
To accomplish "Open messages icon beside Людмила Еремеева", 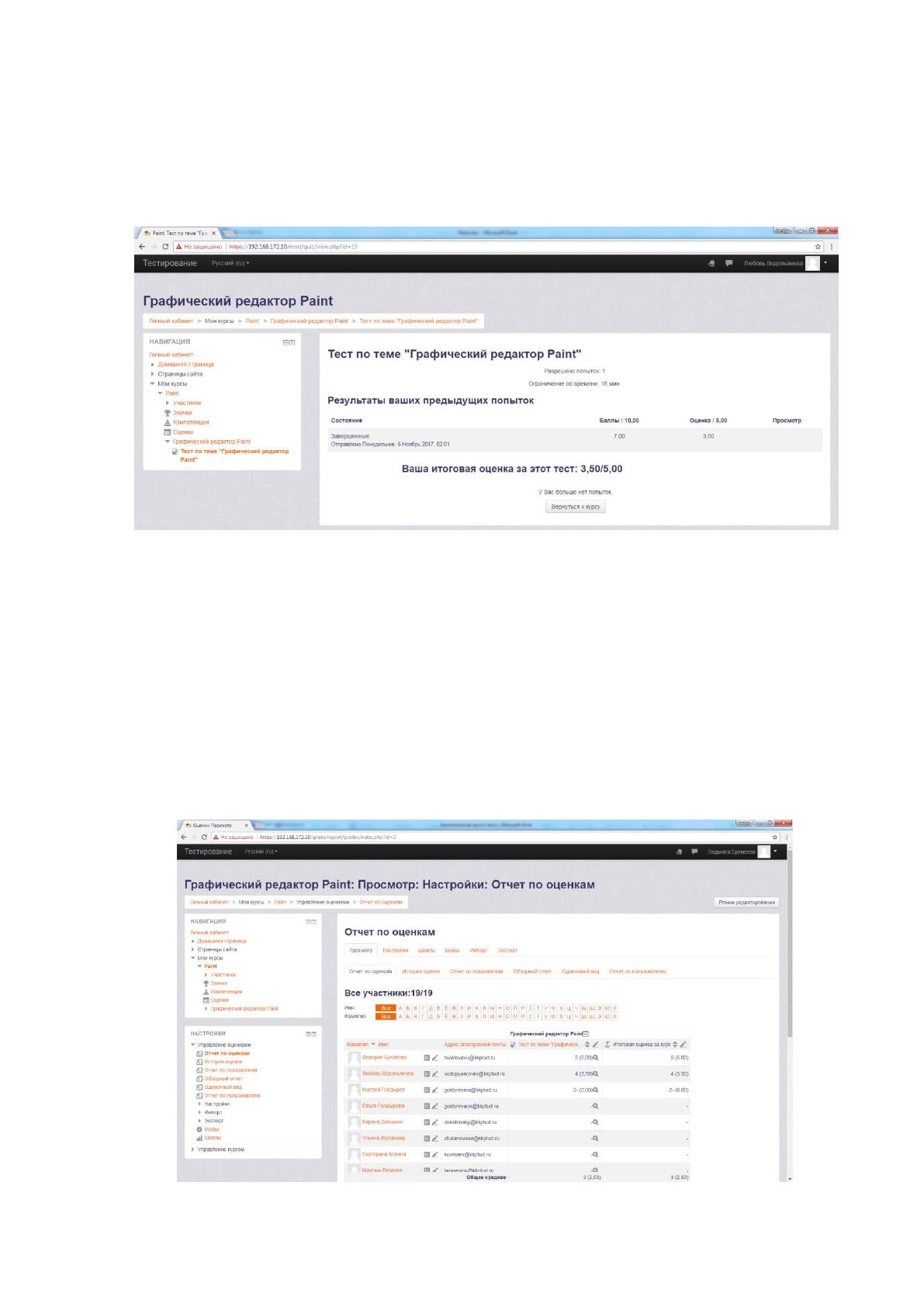I will point(695,851).
